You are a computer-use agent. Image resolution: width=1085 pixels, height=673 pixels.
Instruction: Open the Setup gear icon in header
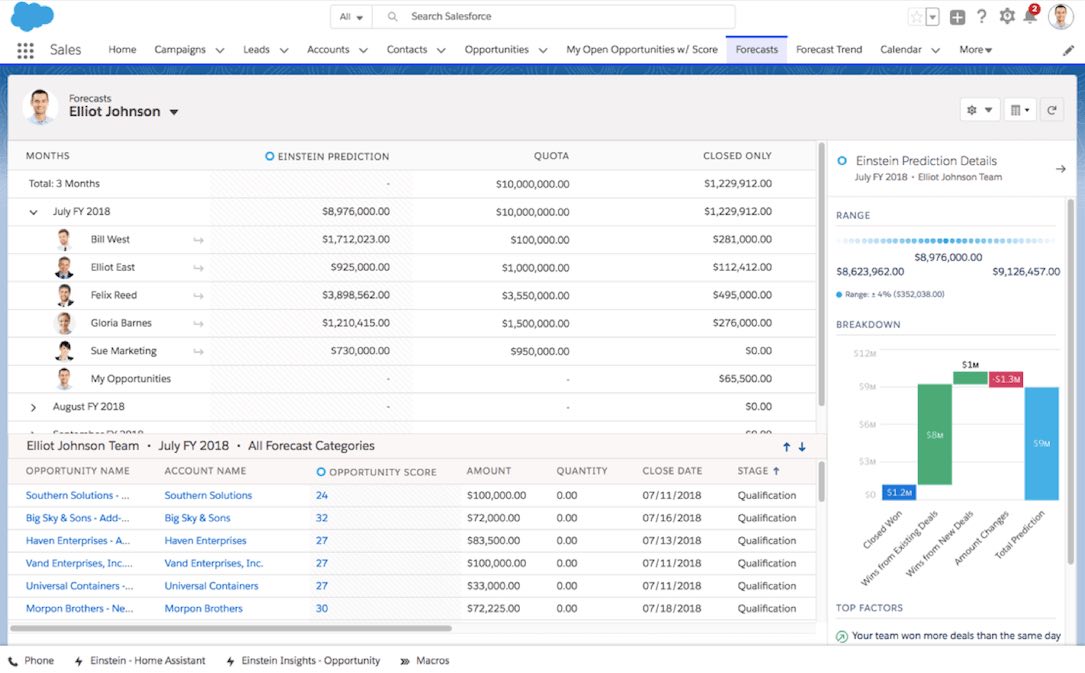pos(1006,17)
